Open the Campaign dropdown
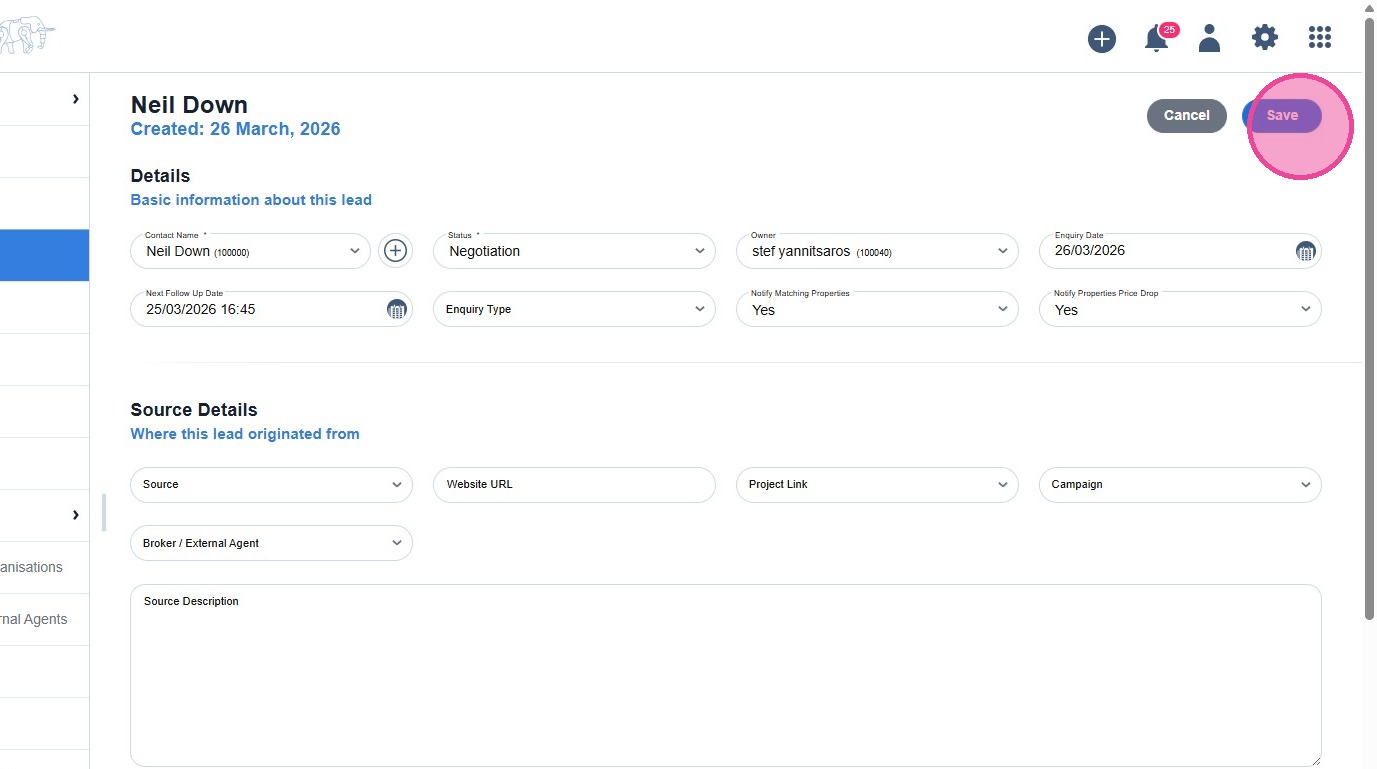1377x769 pixels. click(x=1180, y=484)
